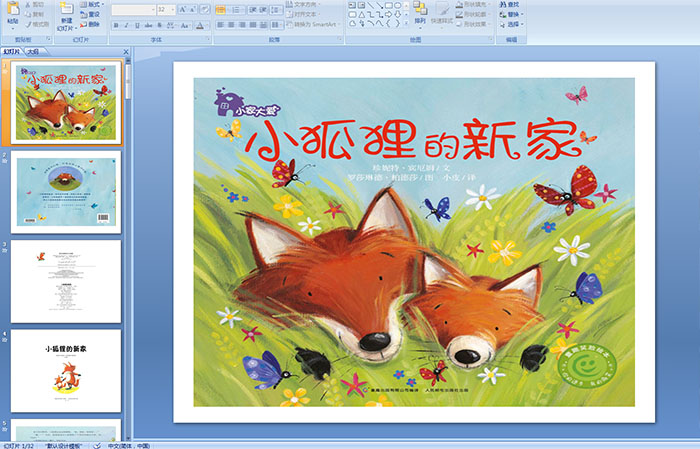Image resolution: width=700 pixels, height=449 pixels.
Task: Toggle text Shadow formatting
Action: click(160, 25)
